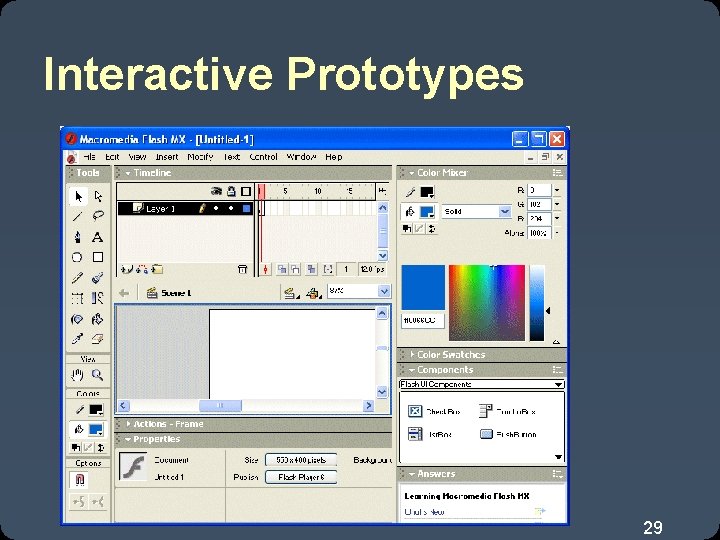
Task: Toggle Layer 1 outline color square
Action: tap(247, 208)
